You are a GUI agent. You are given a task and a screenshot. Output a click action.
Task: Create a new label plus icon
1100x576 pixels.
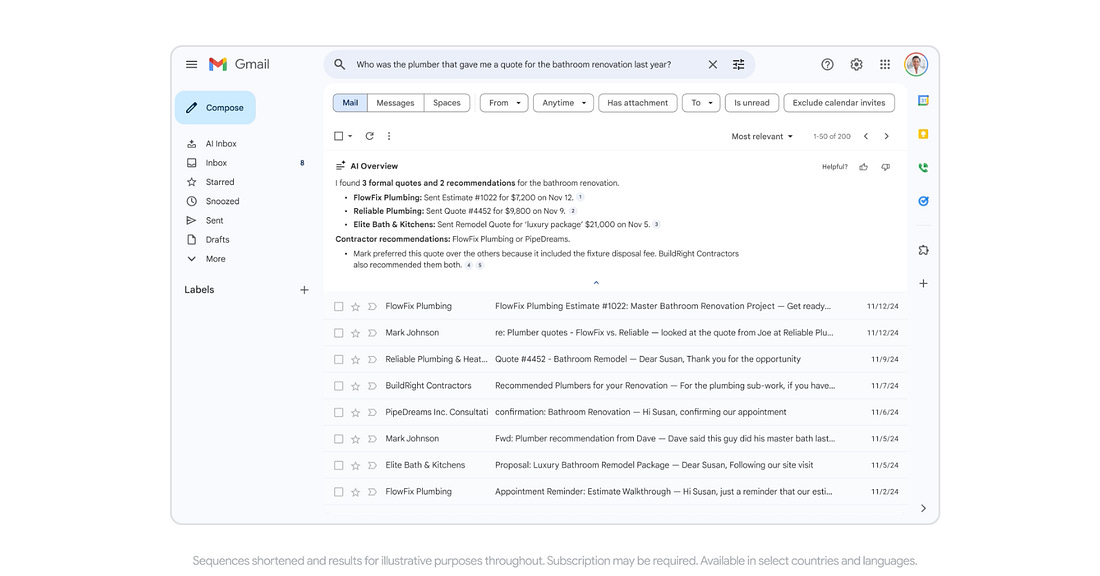tap(304, 290)
